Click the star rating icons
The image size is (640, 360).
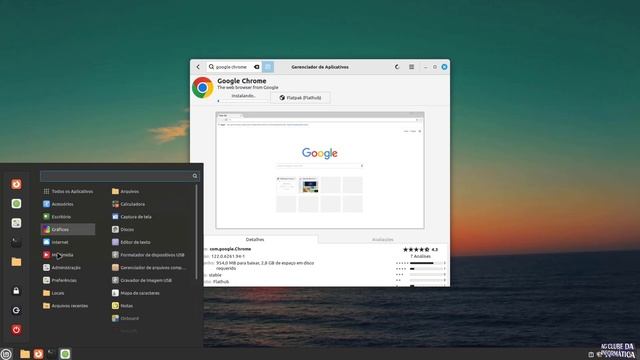click(416, 249)
